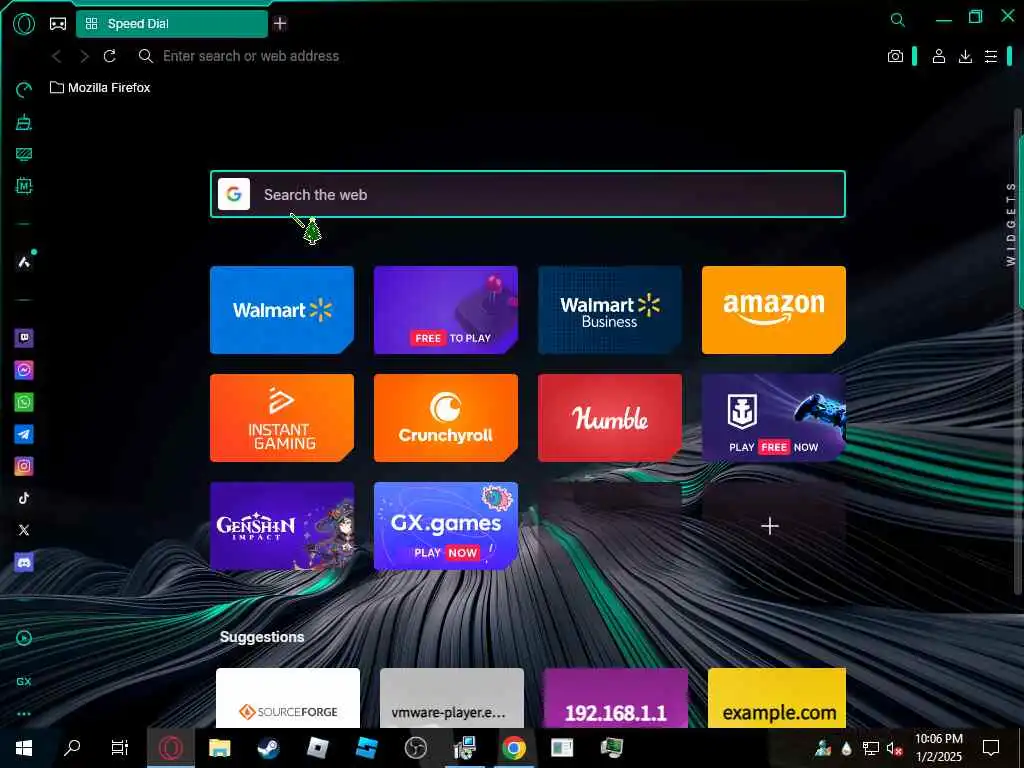Click the muted volume tray icon
Viewport: 1024px width, 768px height.
point(894,748)
